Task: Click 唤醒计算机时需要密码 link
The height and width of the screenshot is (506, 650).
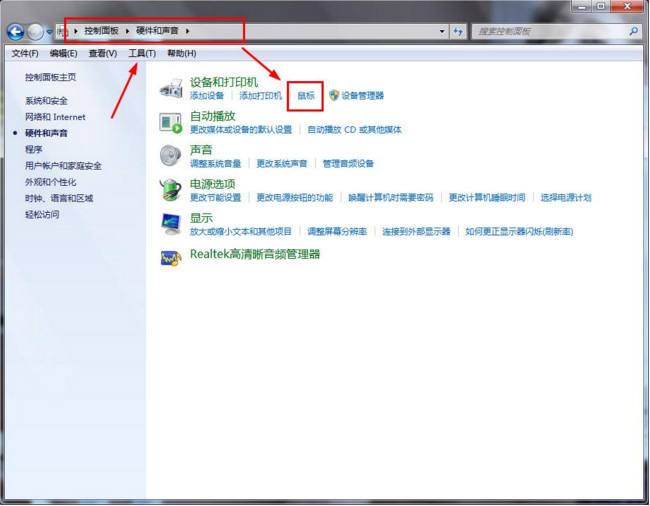Action: pyautogui.click(x=391, y=198)
